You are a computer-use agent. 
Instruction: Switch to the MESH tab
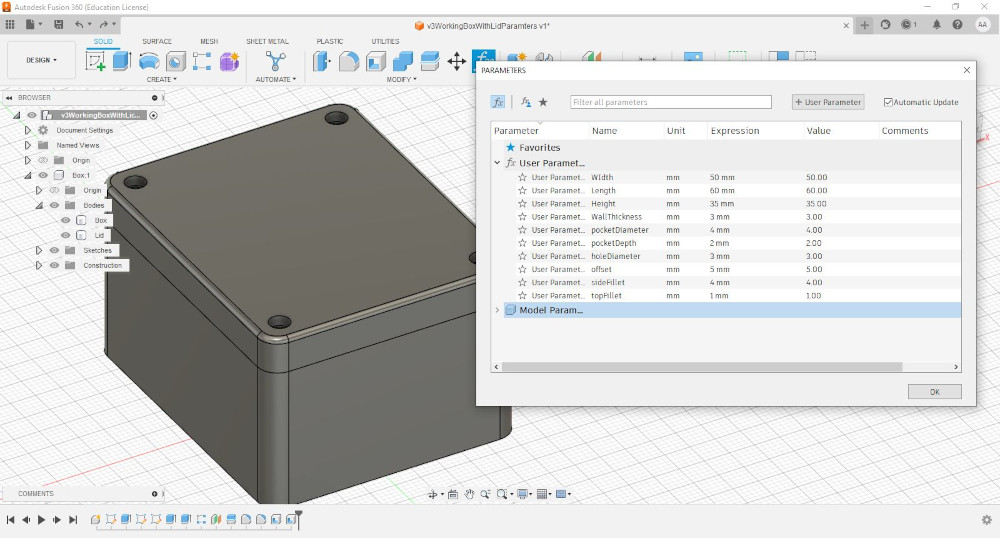209,41
